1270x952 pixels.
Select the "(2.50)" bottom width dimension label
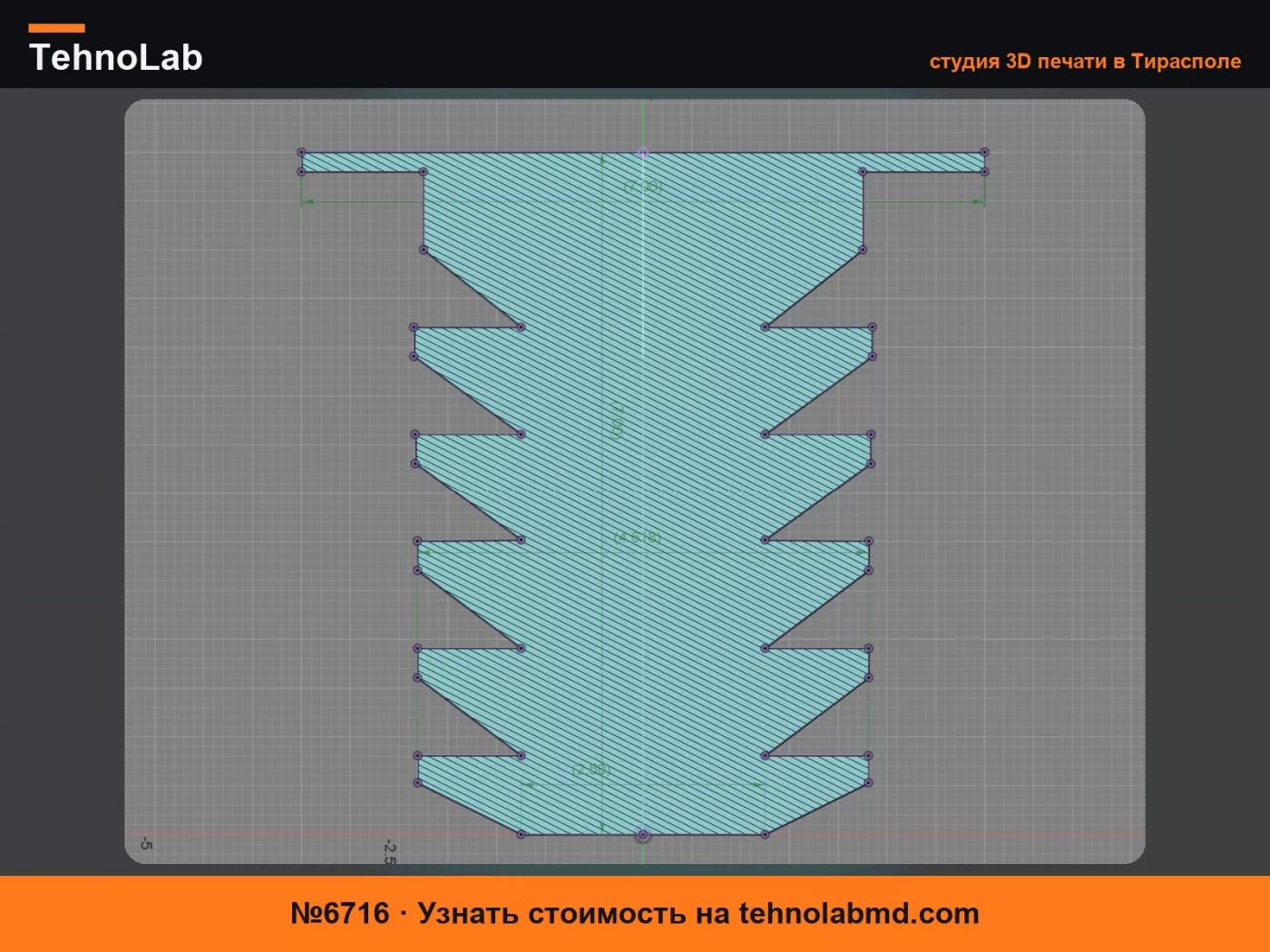point(591,769)
